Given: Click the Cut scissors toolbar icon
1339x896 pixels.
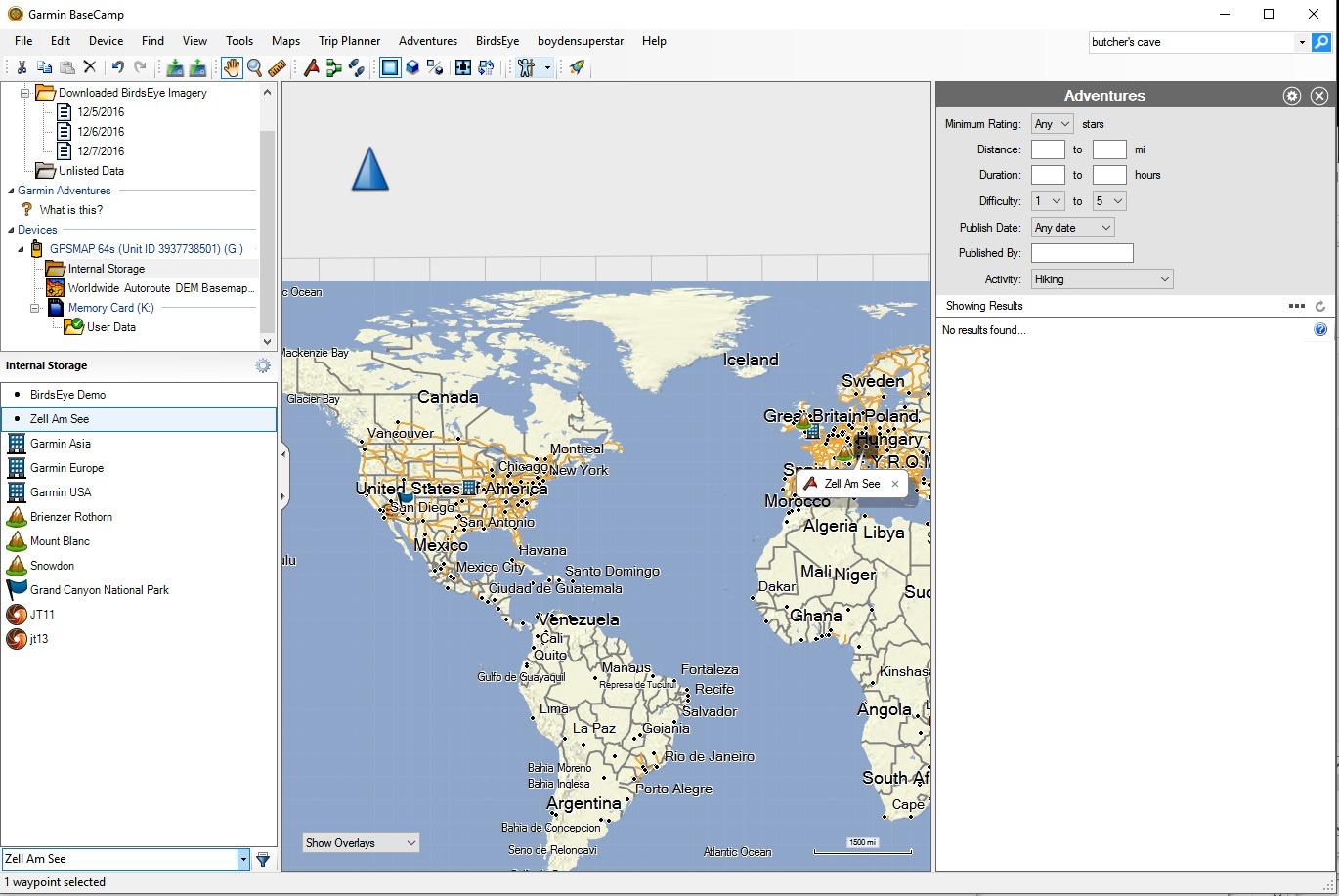Looking at the screenshot, I should click(x=21, y=67).
